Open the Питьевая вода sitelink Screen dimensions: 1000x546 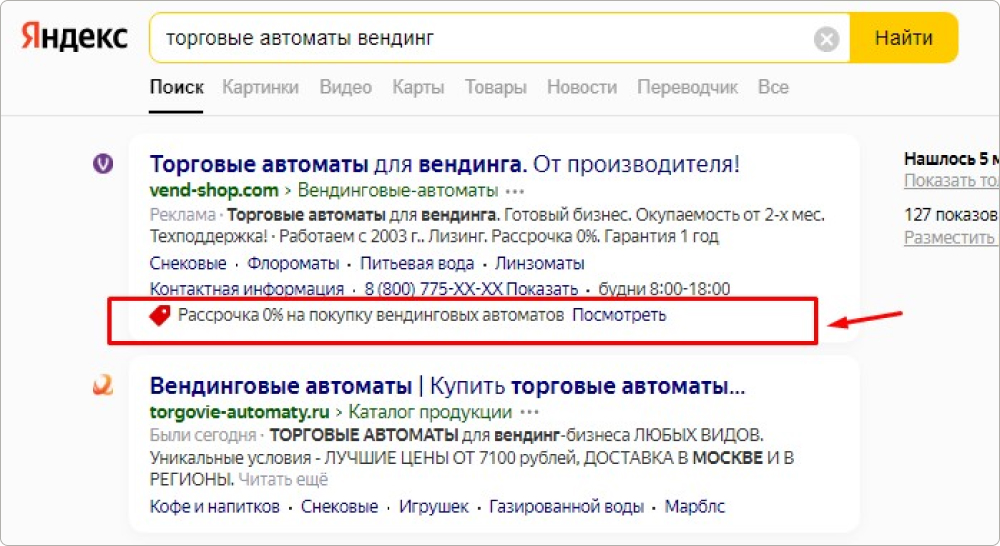[x=417, y=263]
